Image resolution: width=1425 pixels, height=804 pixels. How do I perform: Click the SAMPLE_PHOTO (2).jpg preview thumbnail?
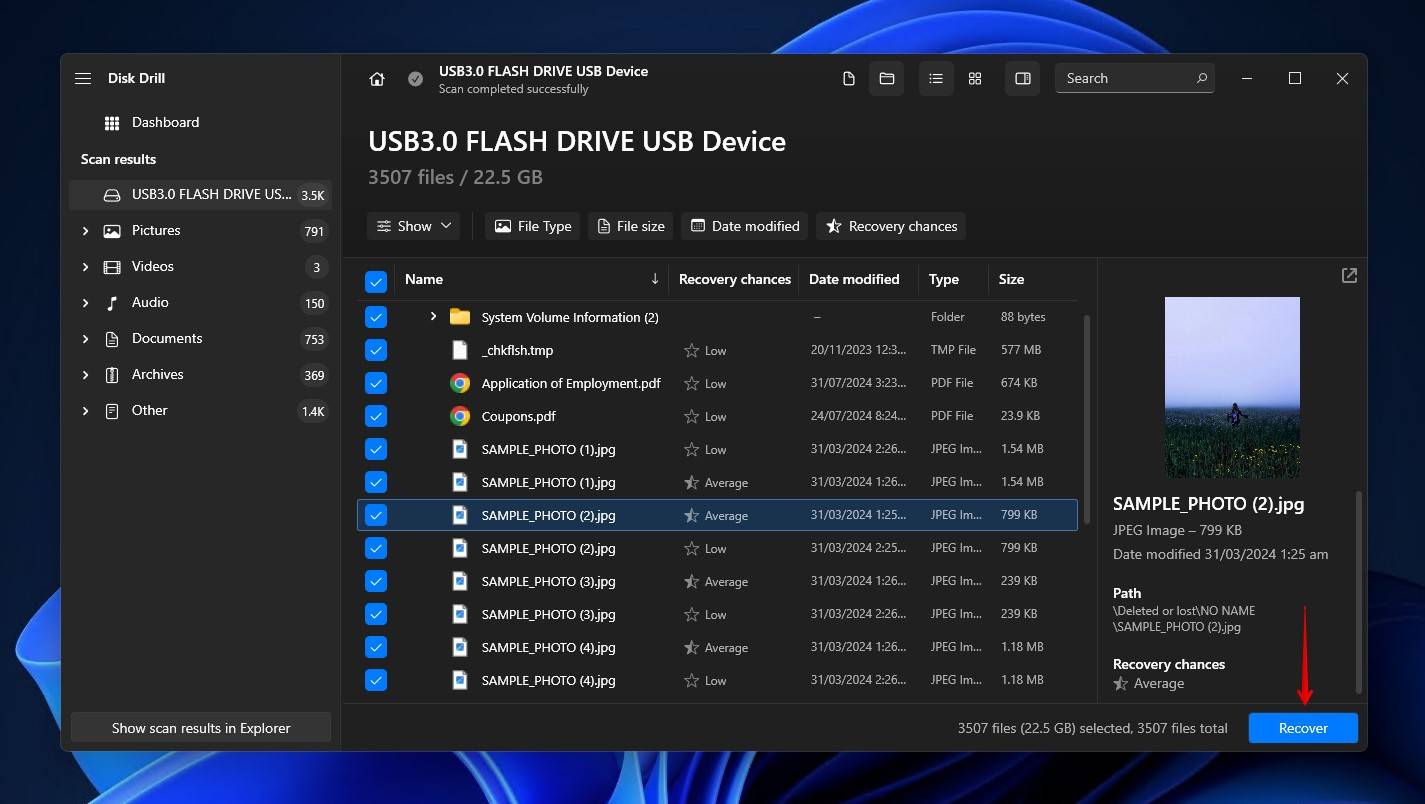(1232, 387)
